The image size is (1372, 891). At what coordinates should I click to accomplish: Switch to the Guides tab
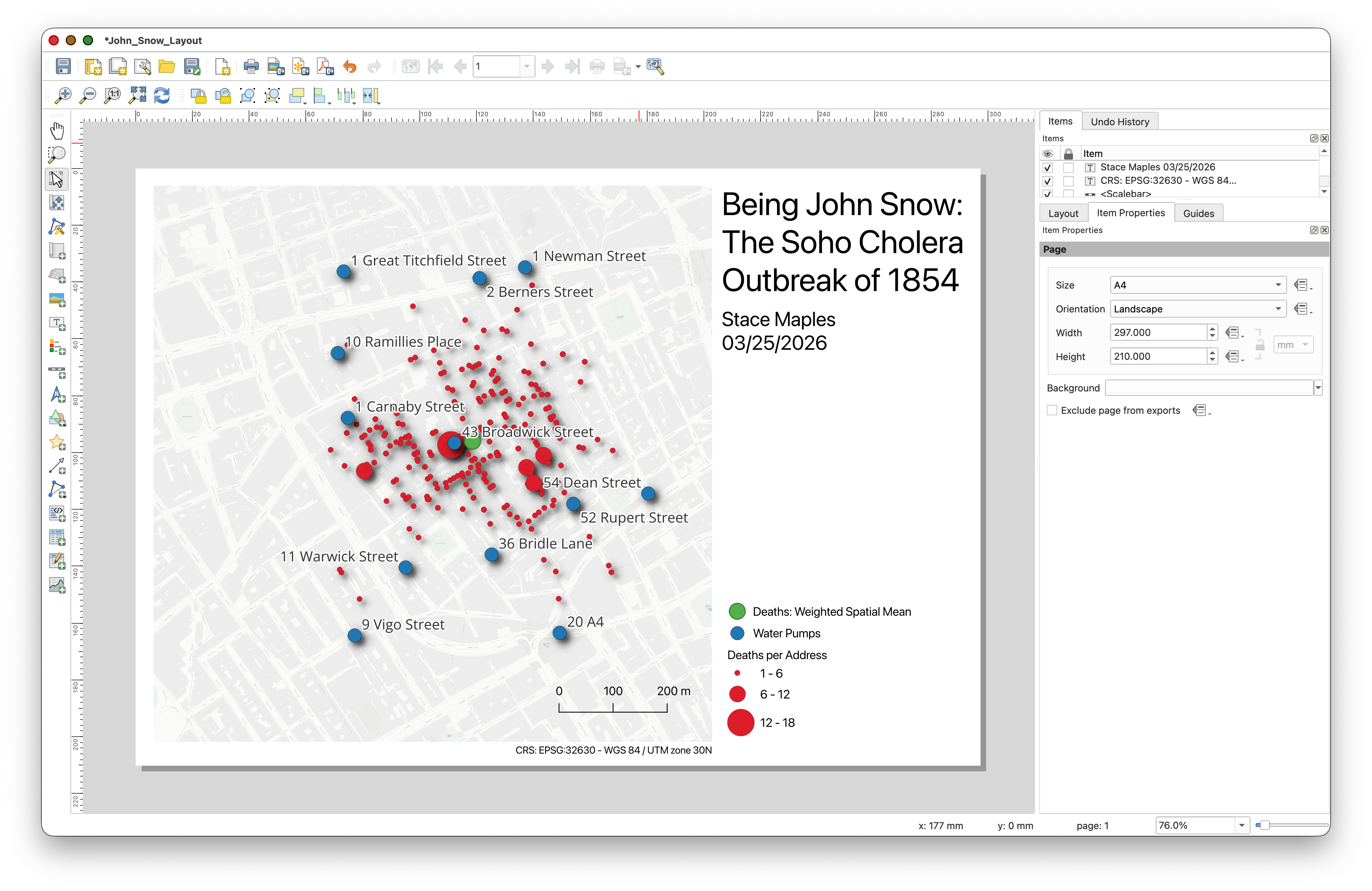1198,213
